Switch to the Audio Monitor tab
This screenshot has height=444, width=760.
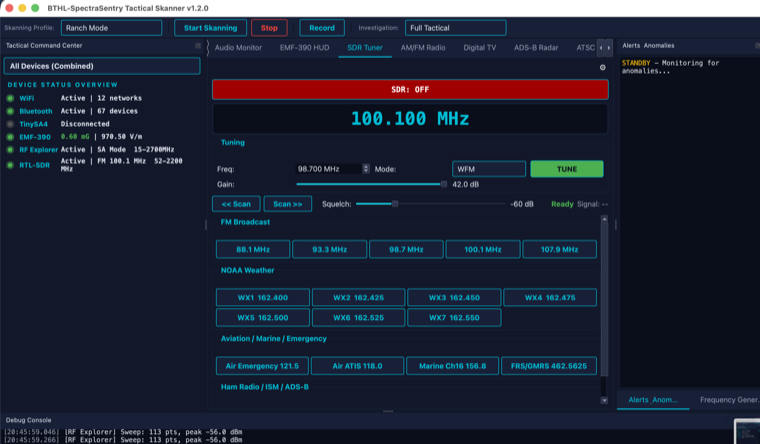tap(238, 48)
